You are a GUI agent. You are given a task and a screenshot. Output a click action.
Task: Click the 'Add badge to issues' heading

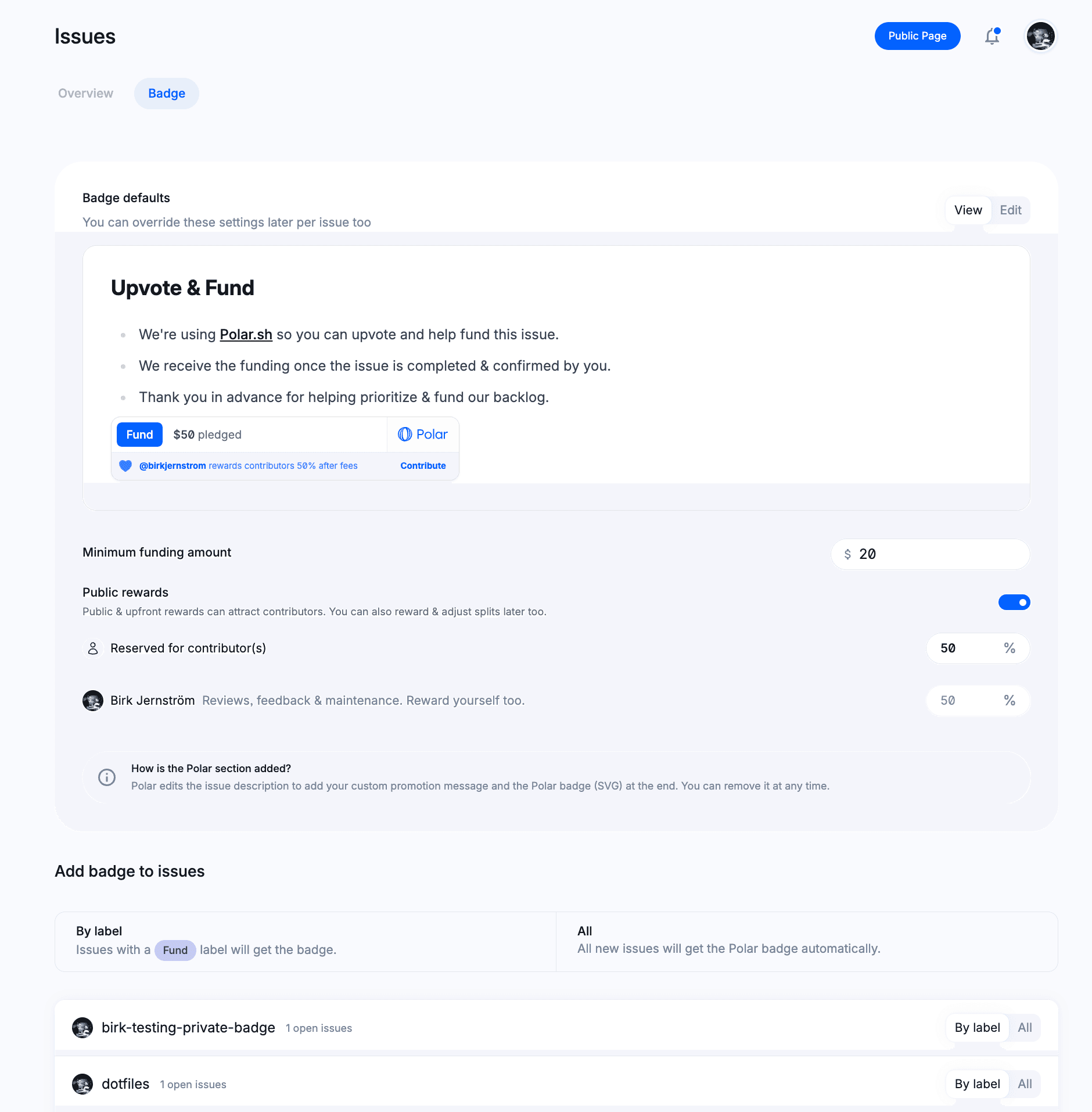[130, 871]
